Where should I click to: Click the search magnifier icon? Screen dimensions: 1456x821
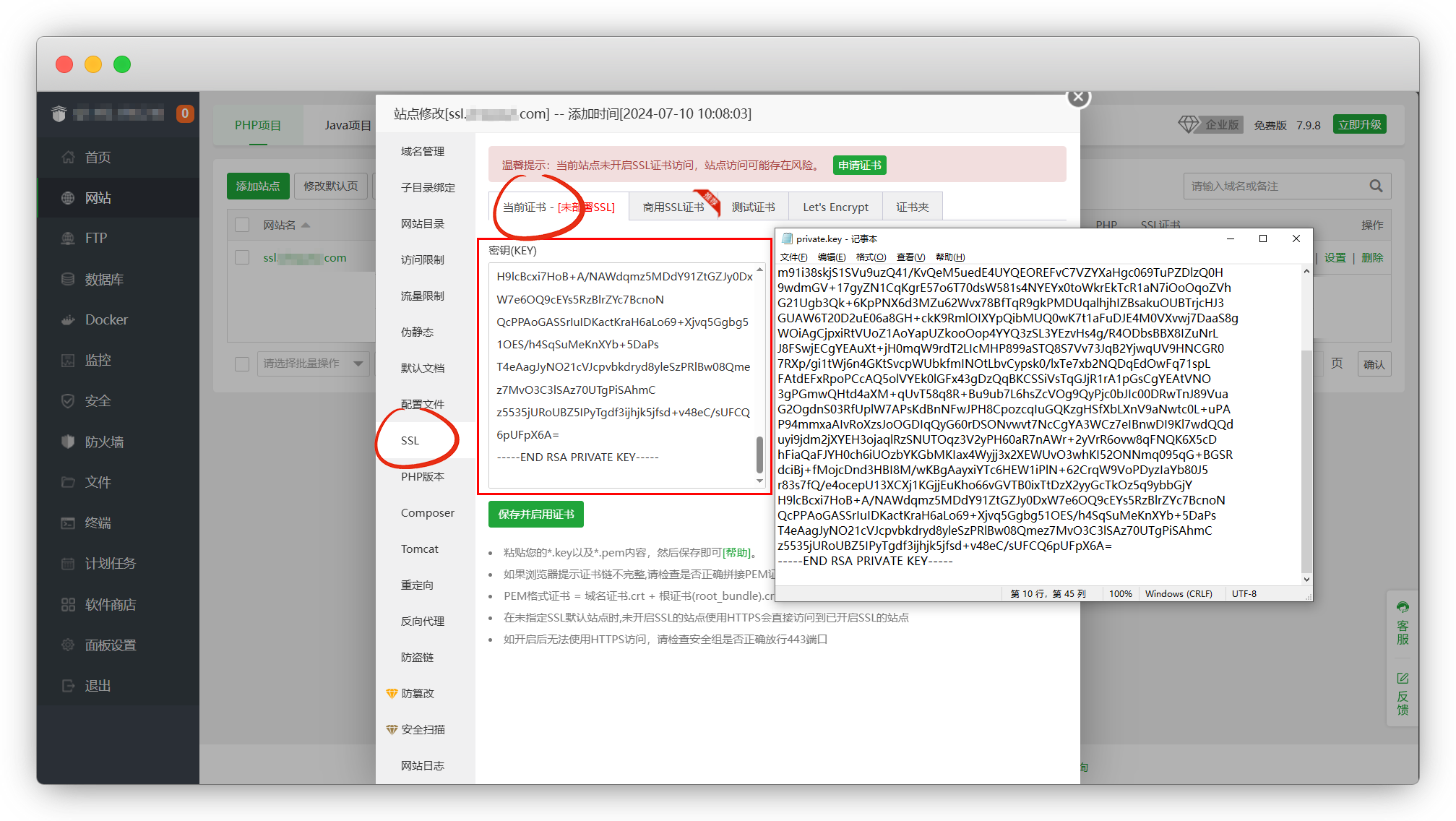[x=1376, y=186]
